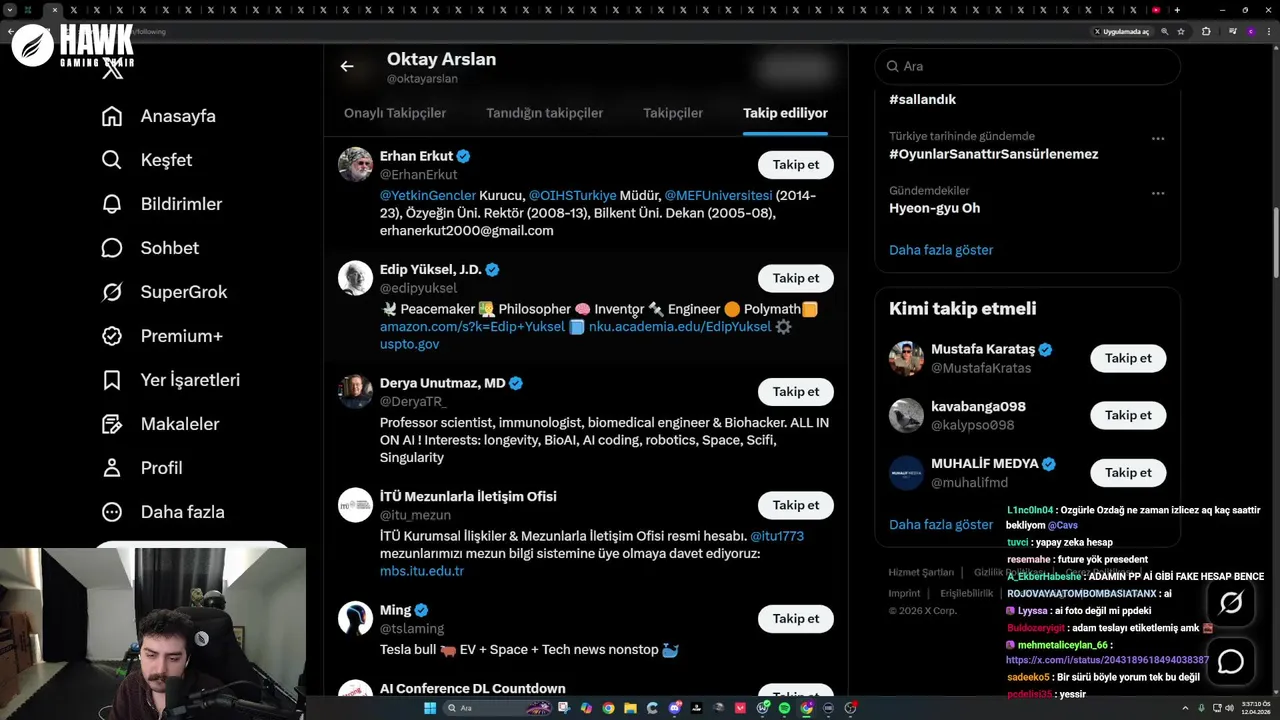Open x.com status link in stream chat
Viewport: 1280px width, 720px height.
[x=1107, y=660]
